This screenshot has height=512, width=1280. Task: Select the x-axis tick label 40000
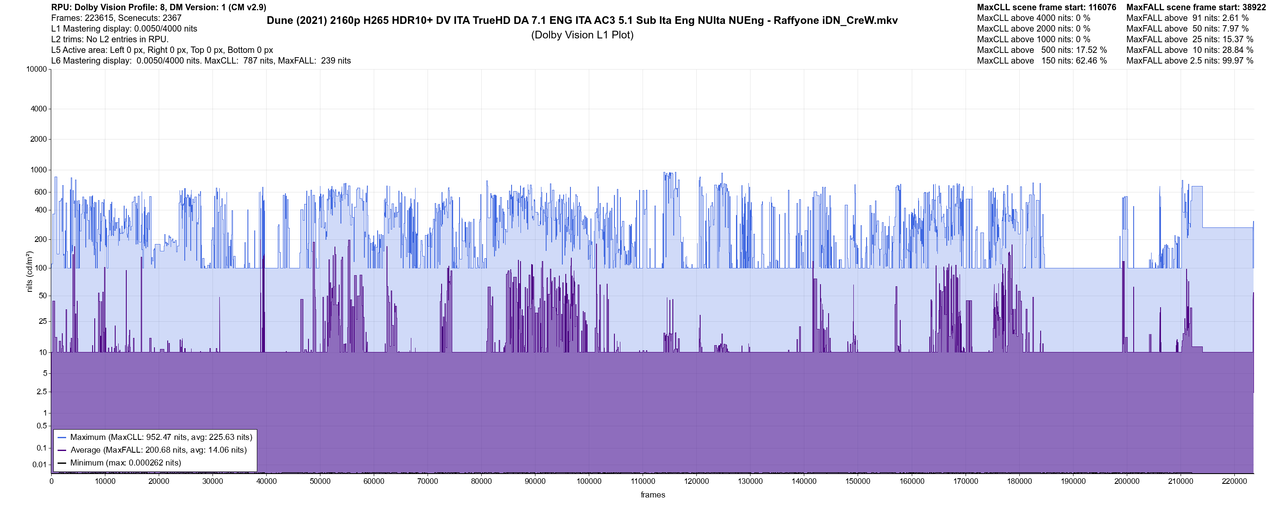pos(267,481)
